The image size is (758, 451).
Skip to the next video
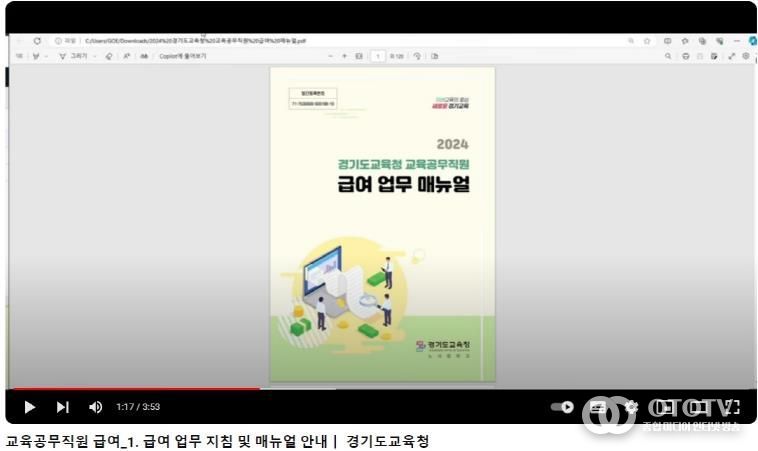[62, 407]
